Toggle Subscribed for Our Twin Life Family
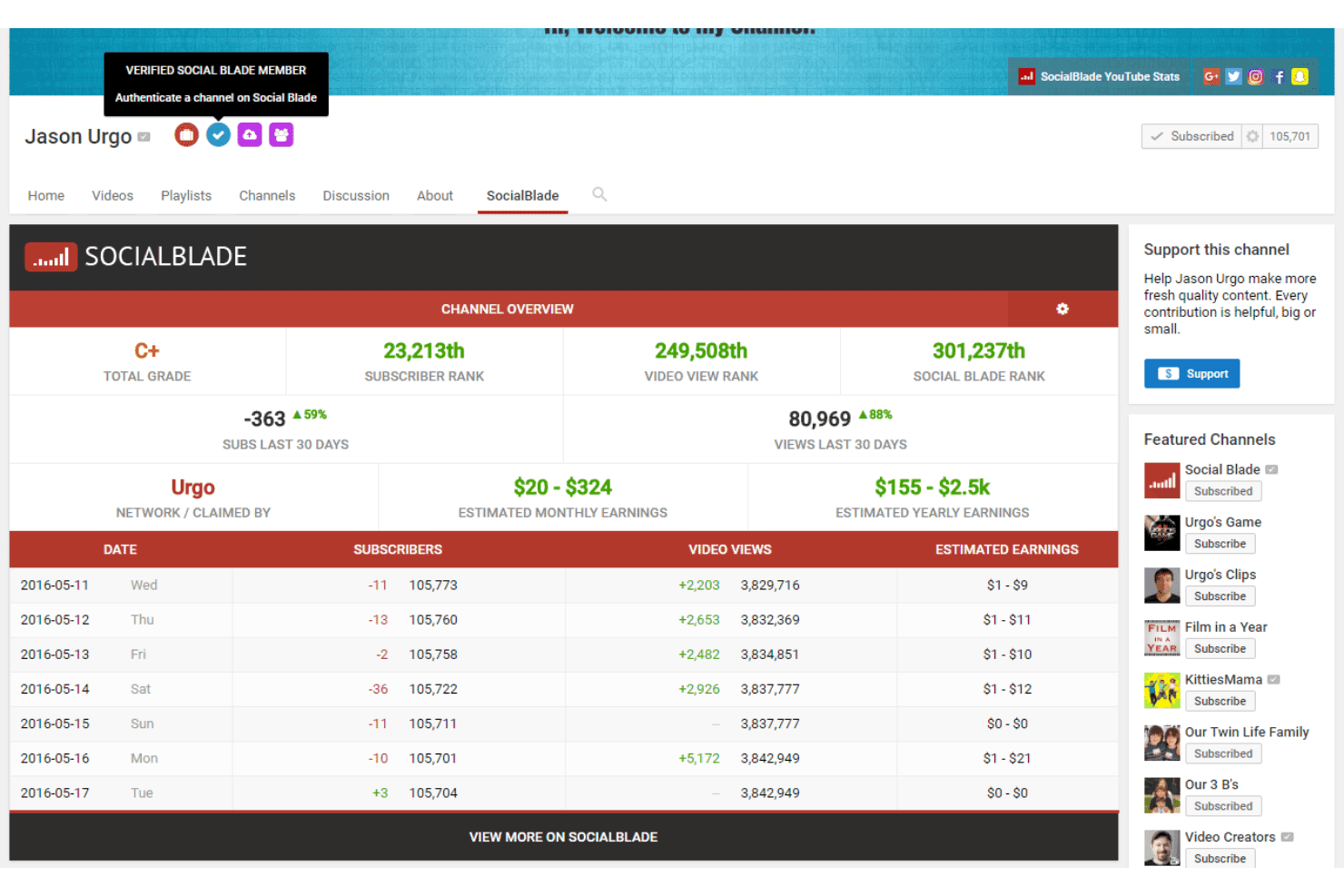1344x896 pixels. (1223, 753)
